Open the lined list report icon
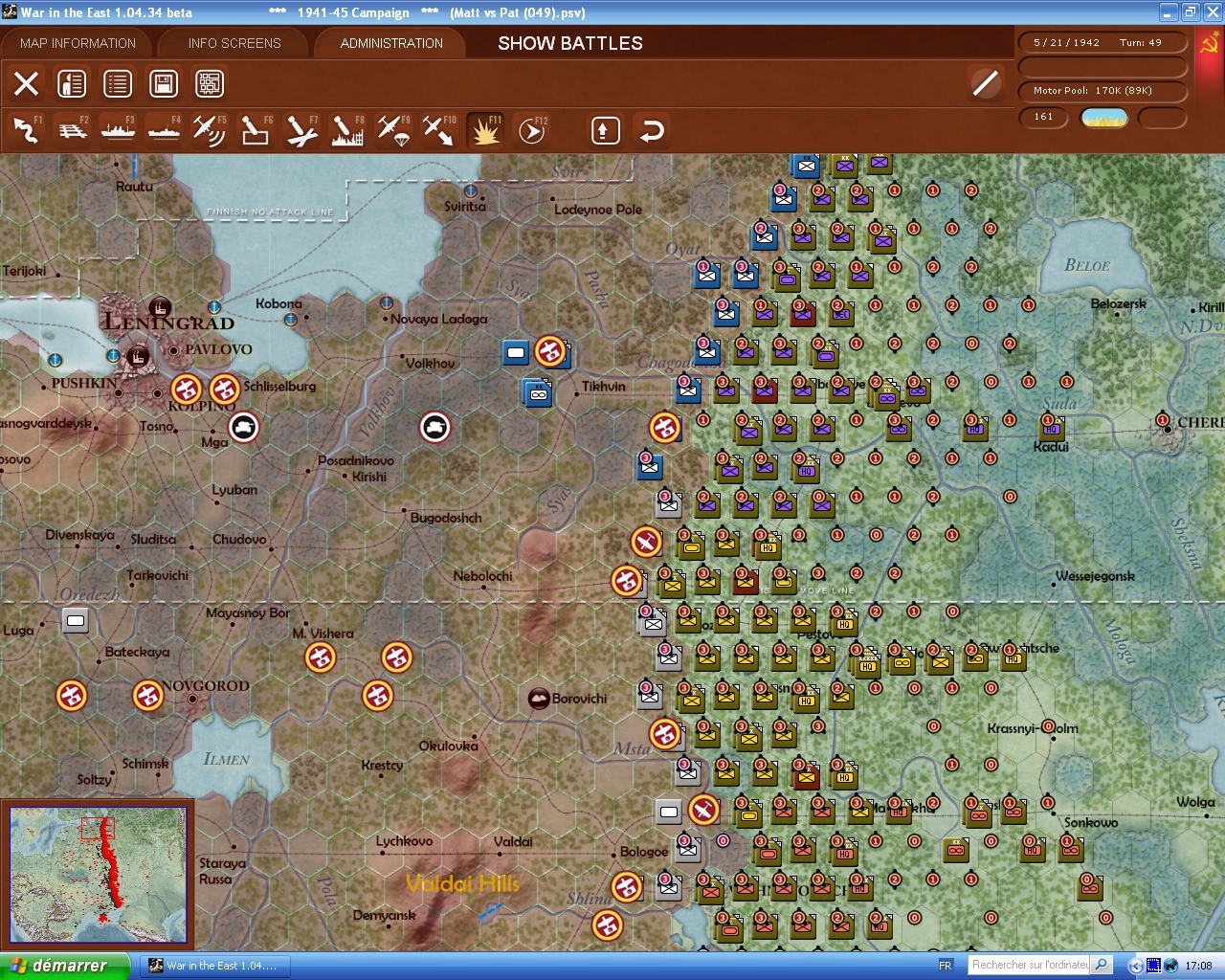This screenshot has width=1225, height=980. click(118, 83)
